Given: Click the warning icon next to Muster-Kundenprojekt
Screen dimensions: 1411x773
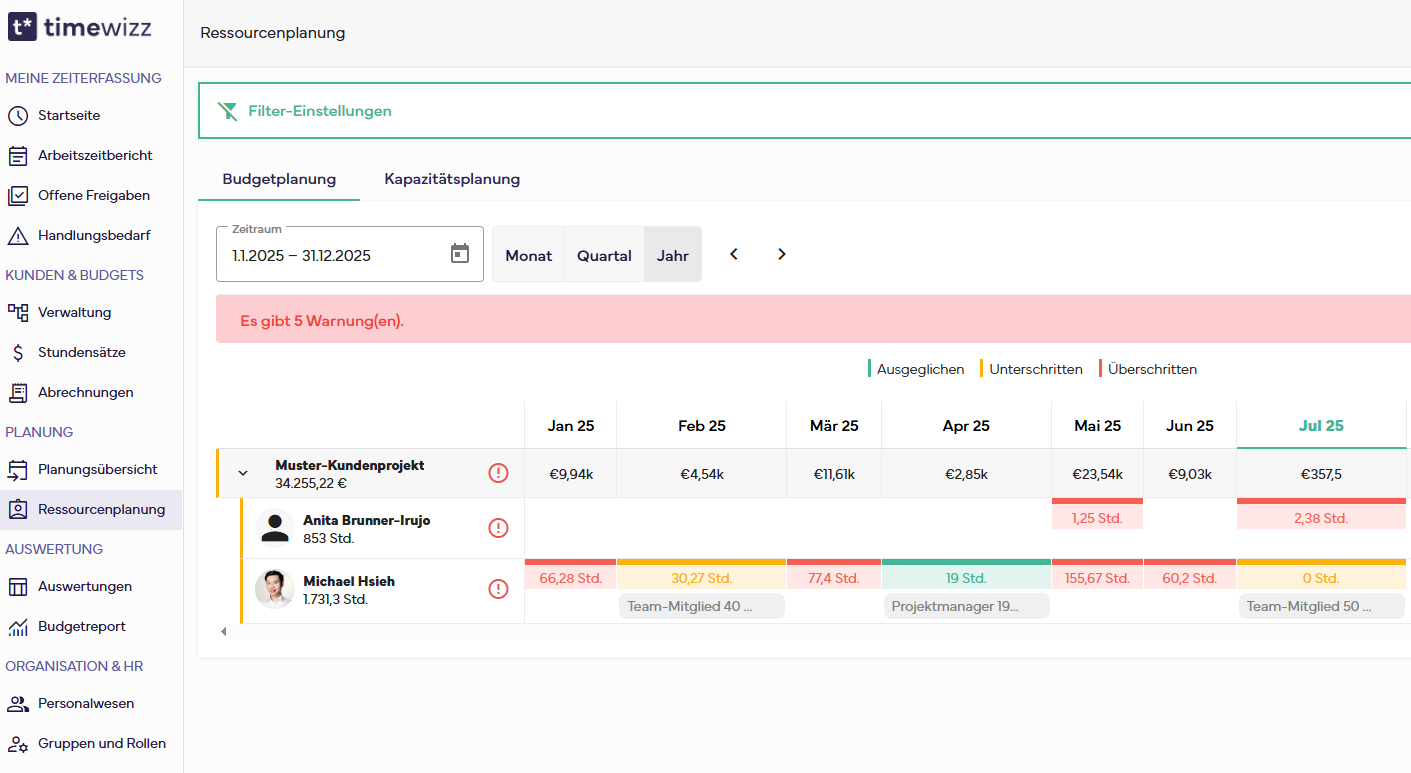Looking at the screenshot, I should coord(499,473).
